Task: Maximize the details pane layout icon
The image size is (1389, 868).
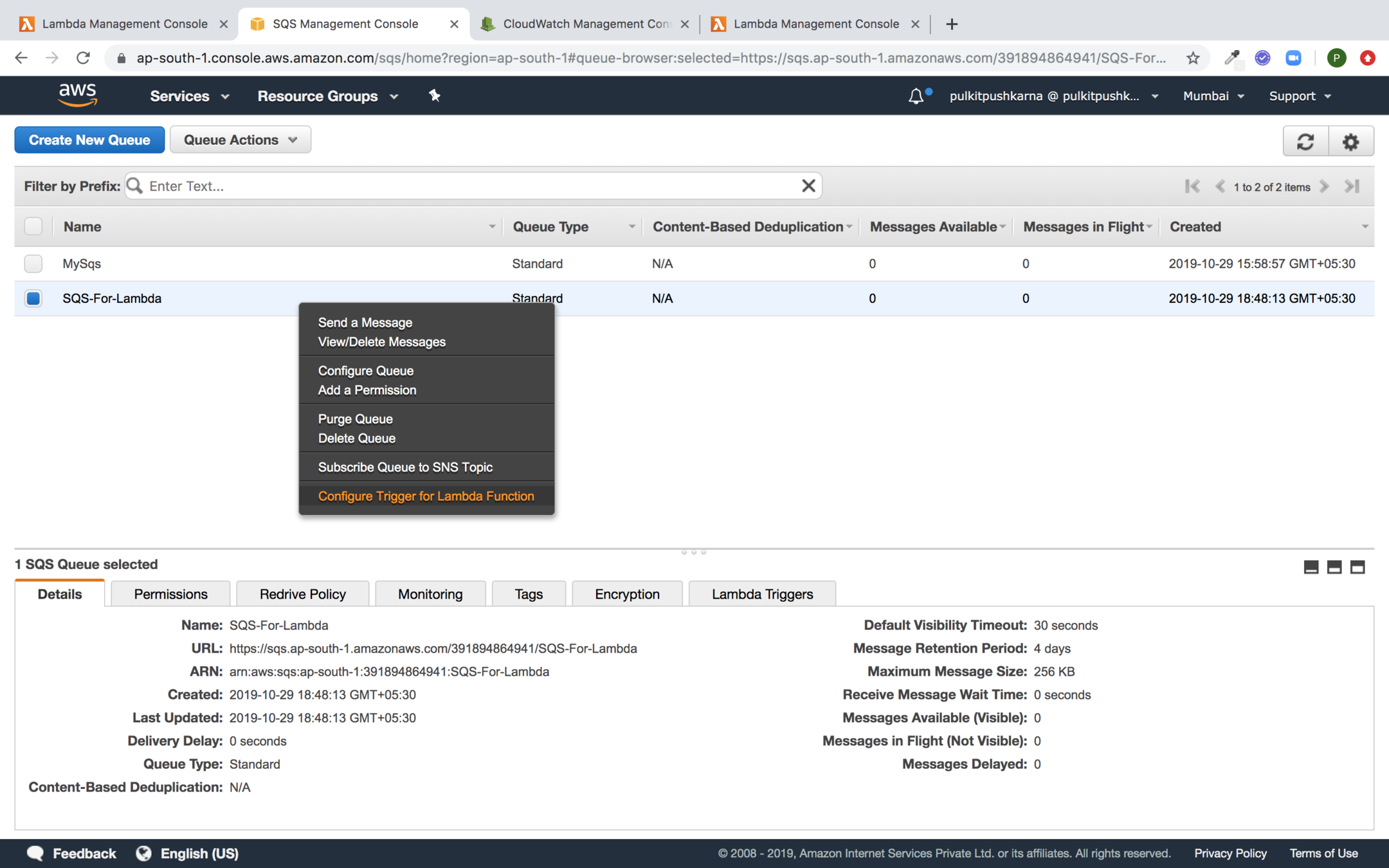Action: (x=1357, y=567)
